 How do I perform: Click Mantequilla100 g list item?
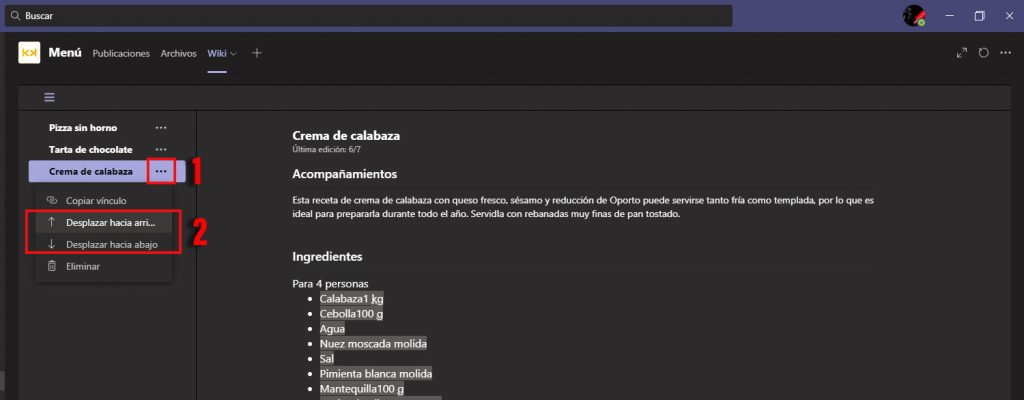[x=362, y=389]
